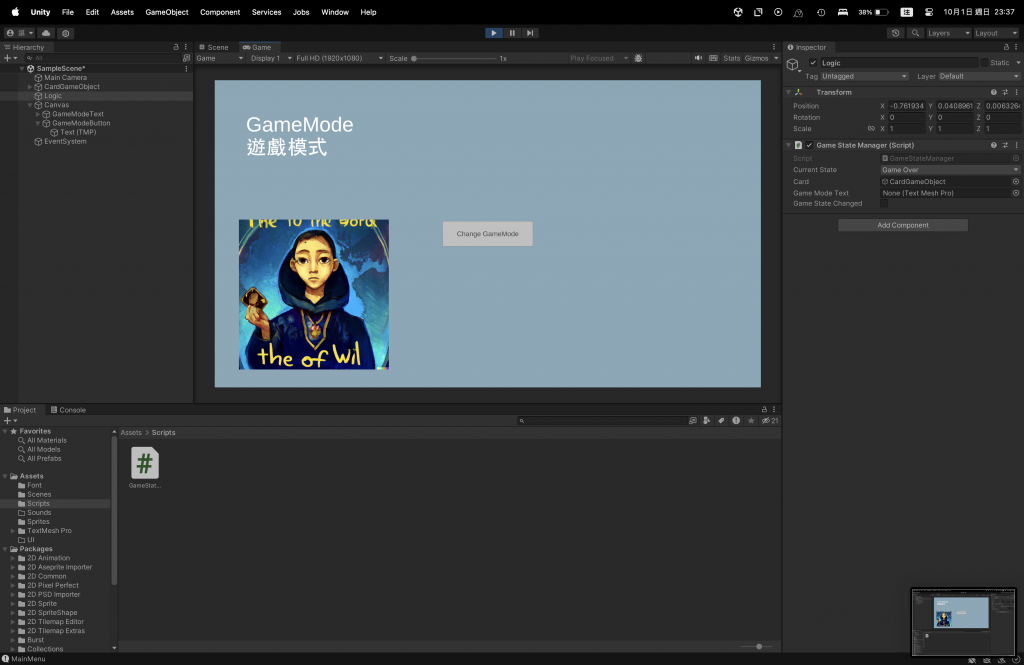Start Play mode with the play button
The width and height of the screenshot is (1024, 665).
(494, 33)
